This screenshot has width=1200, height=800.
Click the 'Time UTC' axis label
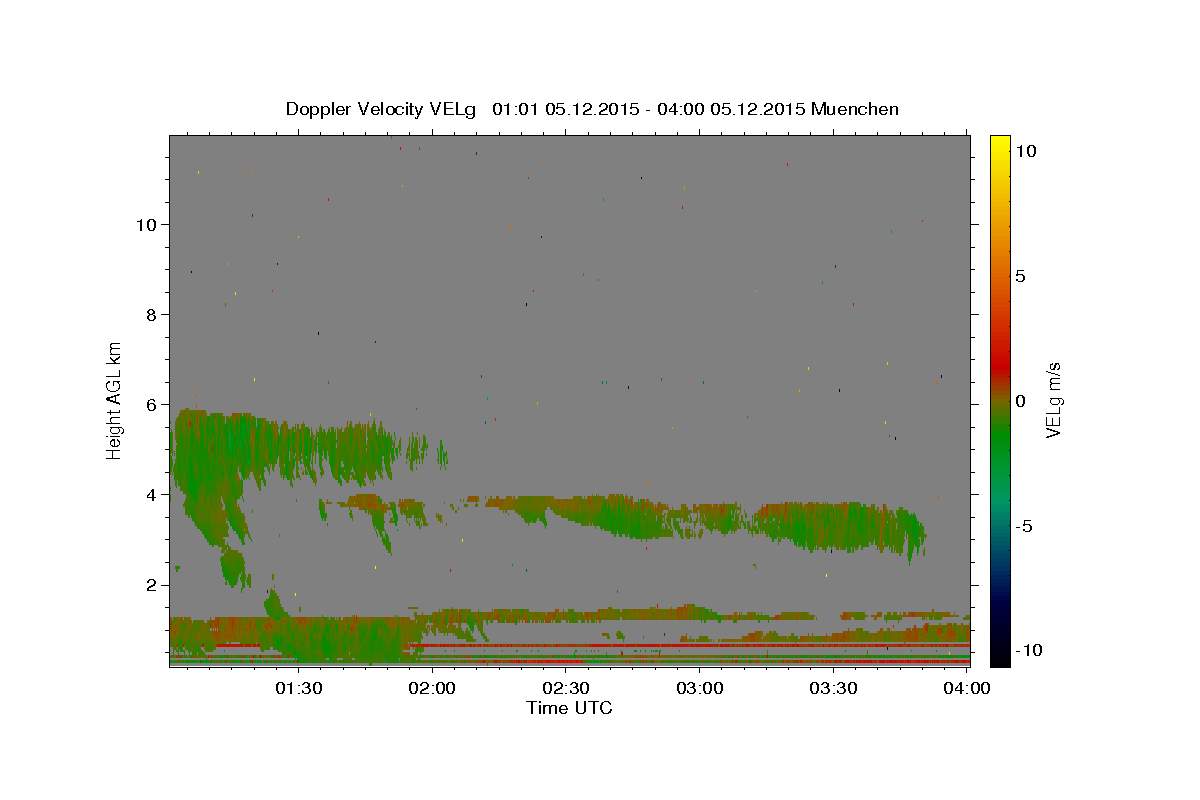point(569,708)
